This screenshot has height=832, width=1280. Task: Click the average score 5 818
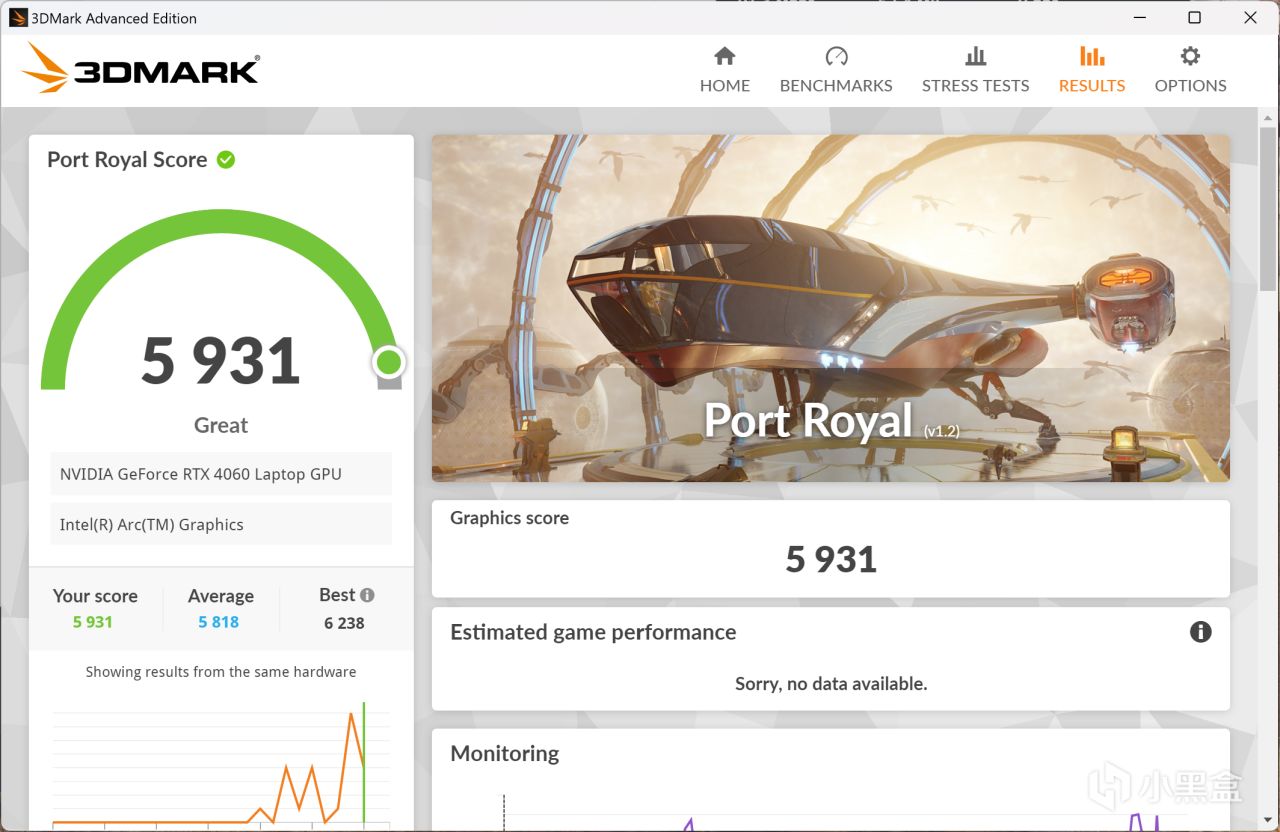point(218,622)
